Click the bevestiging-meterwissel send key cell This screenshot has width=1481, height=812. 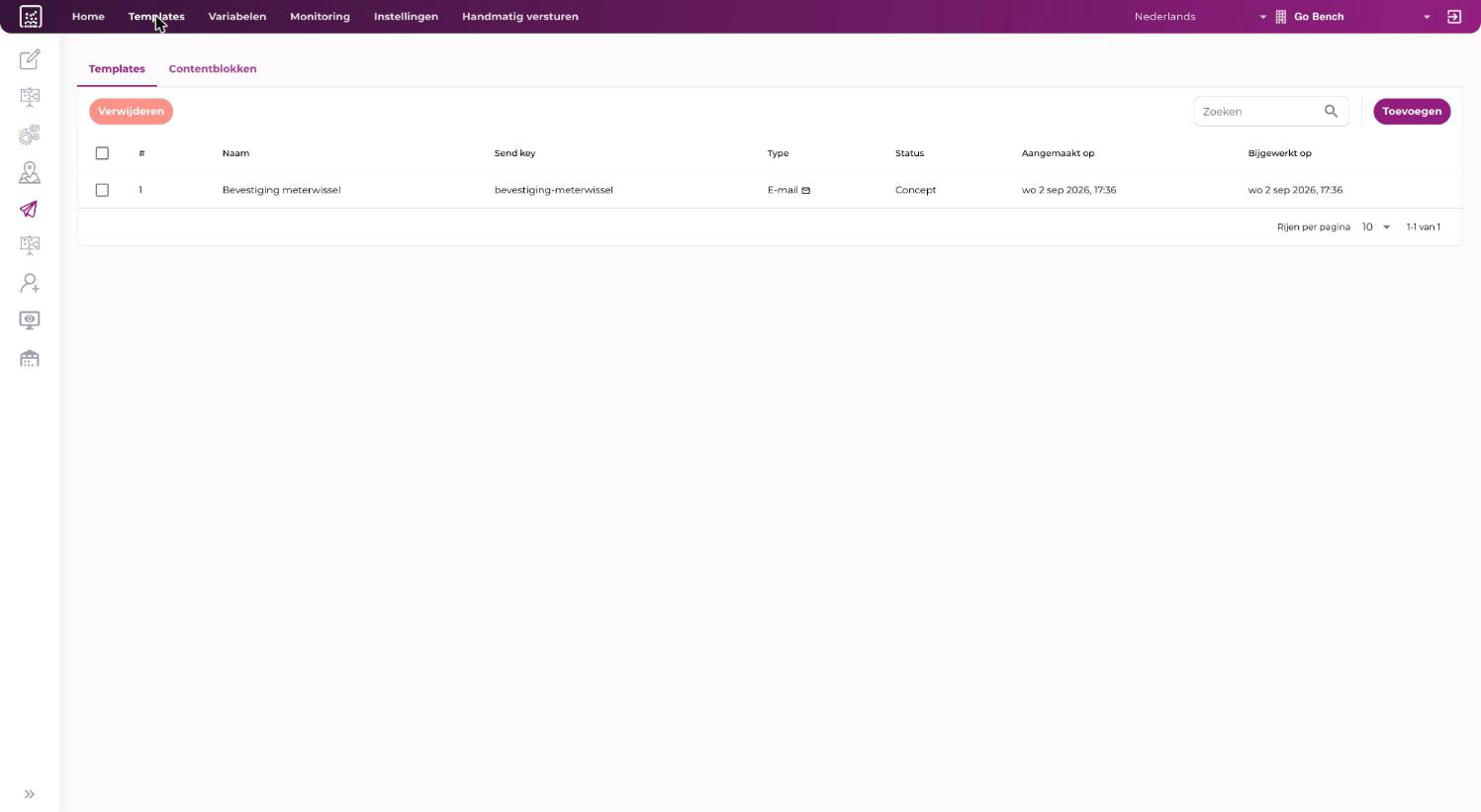[x=553, y=190]
